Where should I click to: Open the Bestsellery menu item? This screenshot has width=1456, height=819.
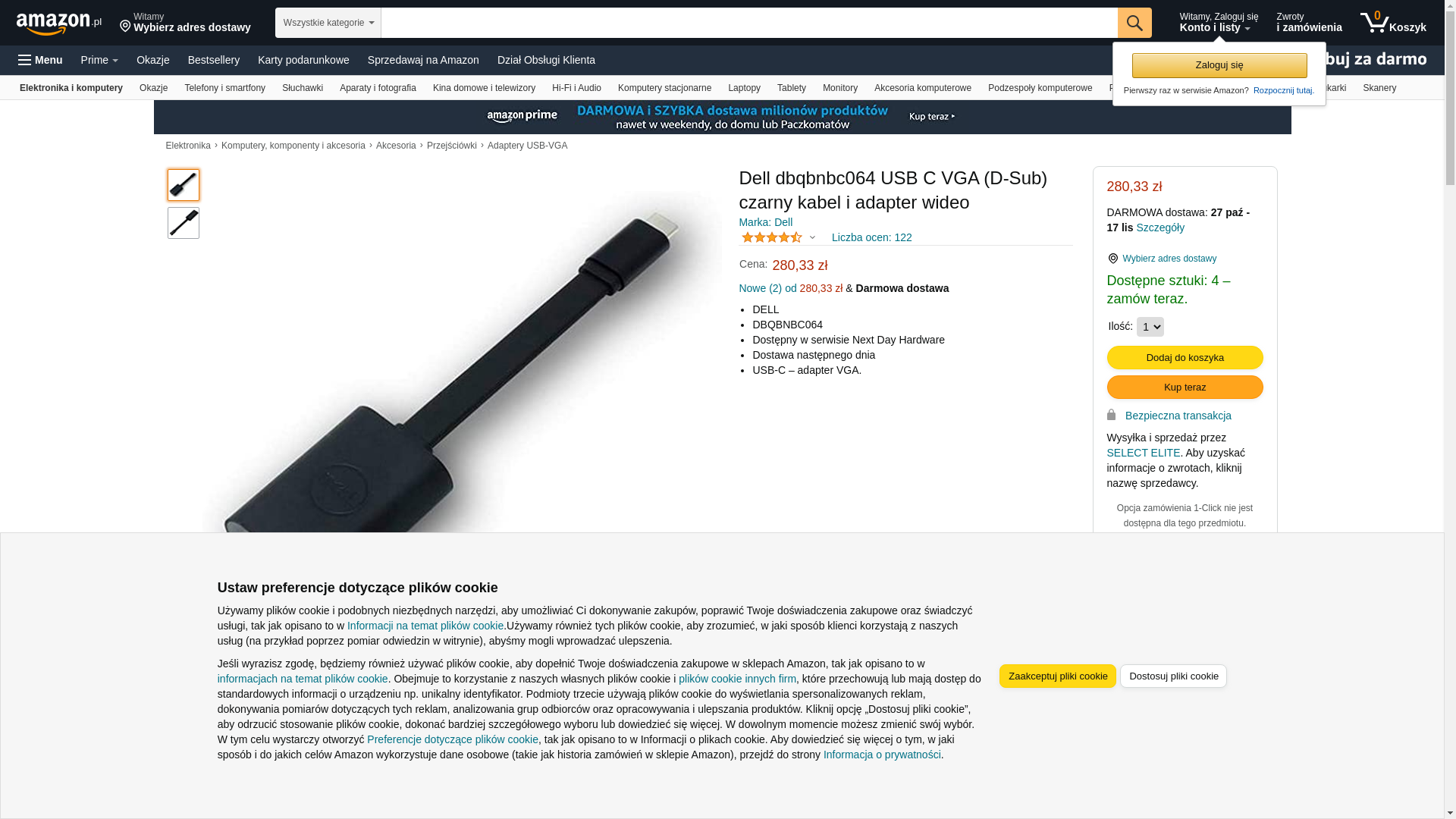point(214,60)
